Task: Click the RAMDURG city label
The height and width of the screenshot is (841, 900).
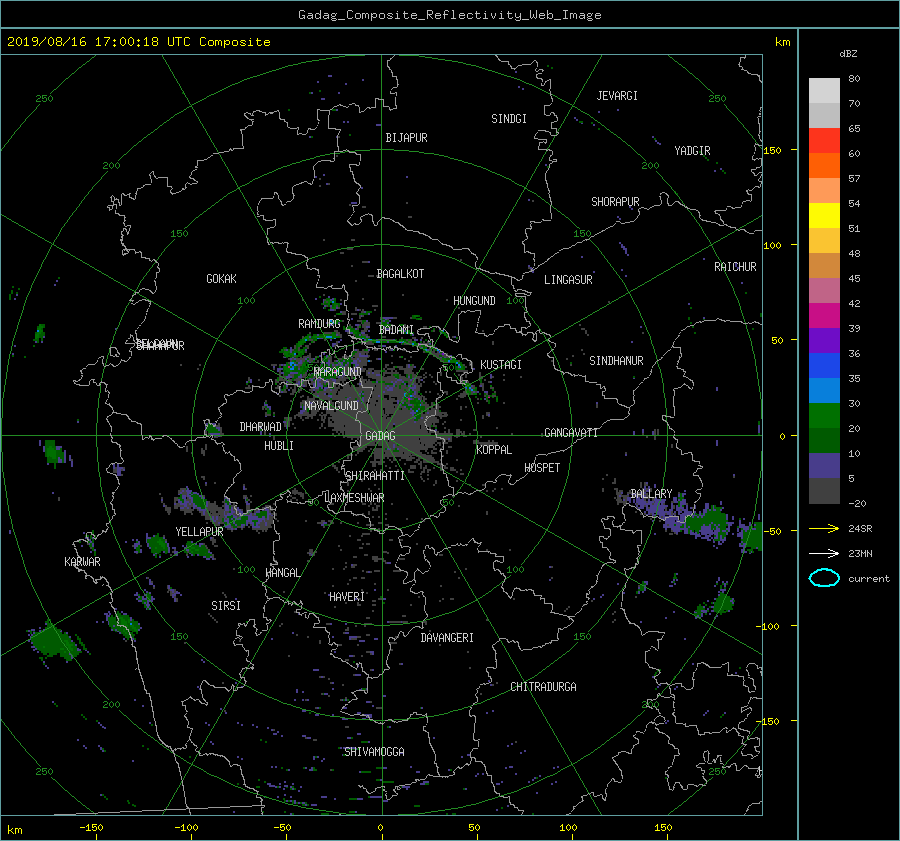Action: pyautogui.click(x=319, y=324)
